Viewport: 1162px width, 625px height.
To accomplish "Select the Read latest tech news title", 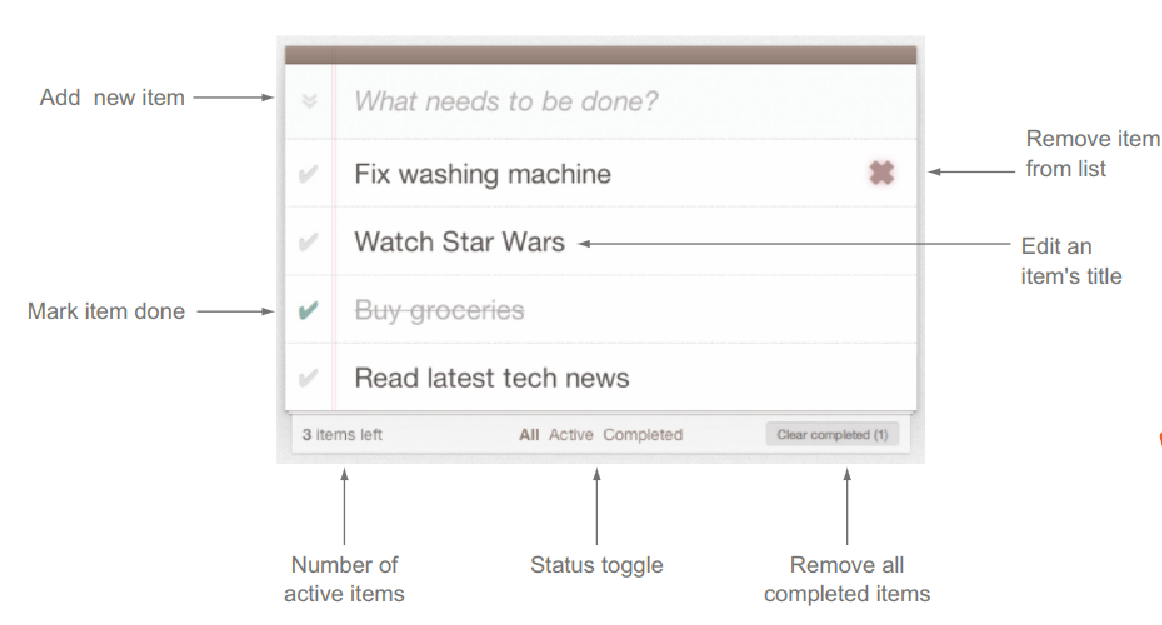I will coord(491,378).
